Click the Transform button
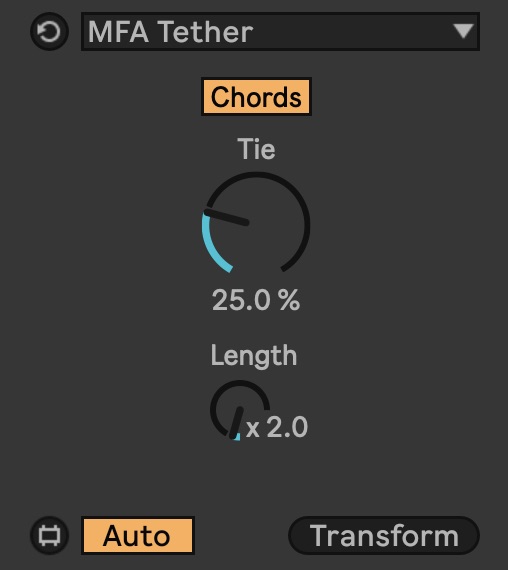 coord(384,535)
